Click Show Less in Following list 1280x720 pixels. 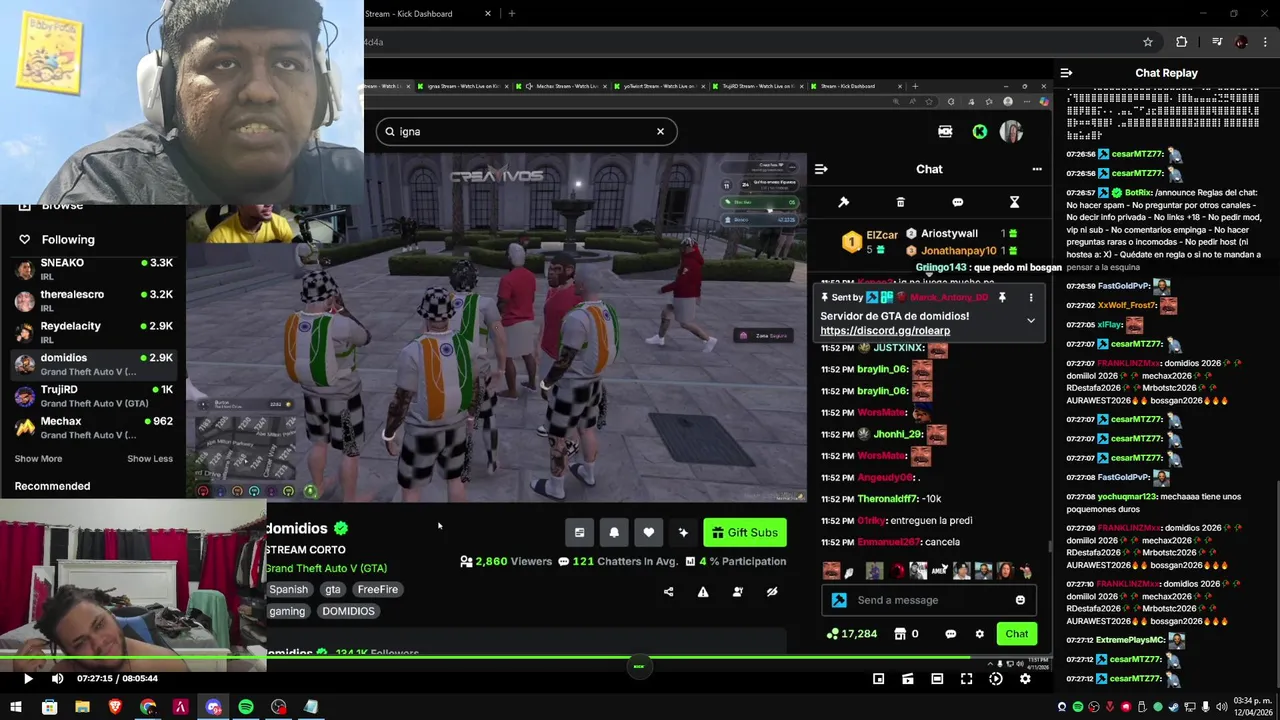click(x=150, y=459)
